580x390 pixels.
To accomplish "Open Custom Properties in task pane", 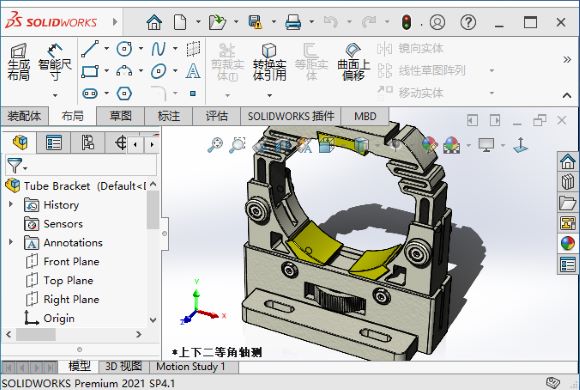I will [568, 264].
